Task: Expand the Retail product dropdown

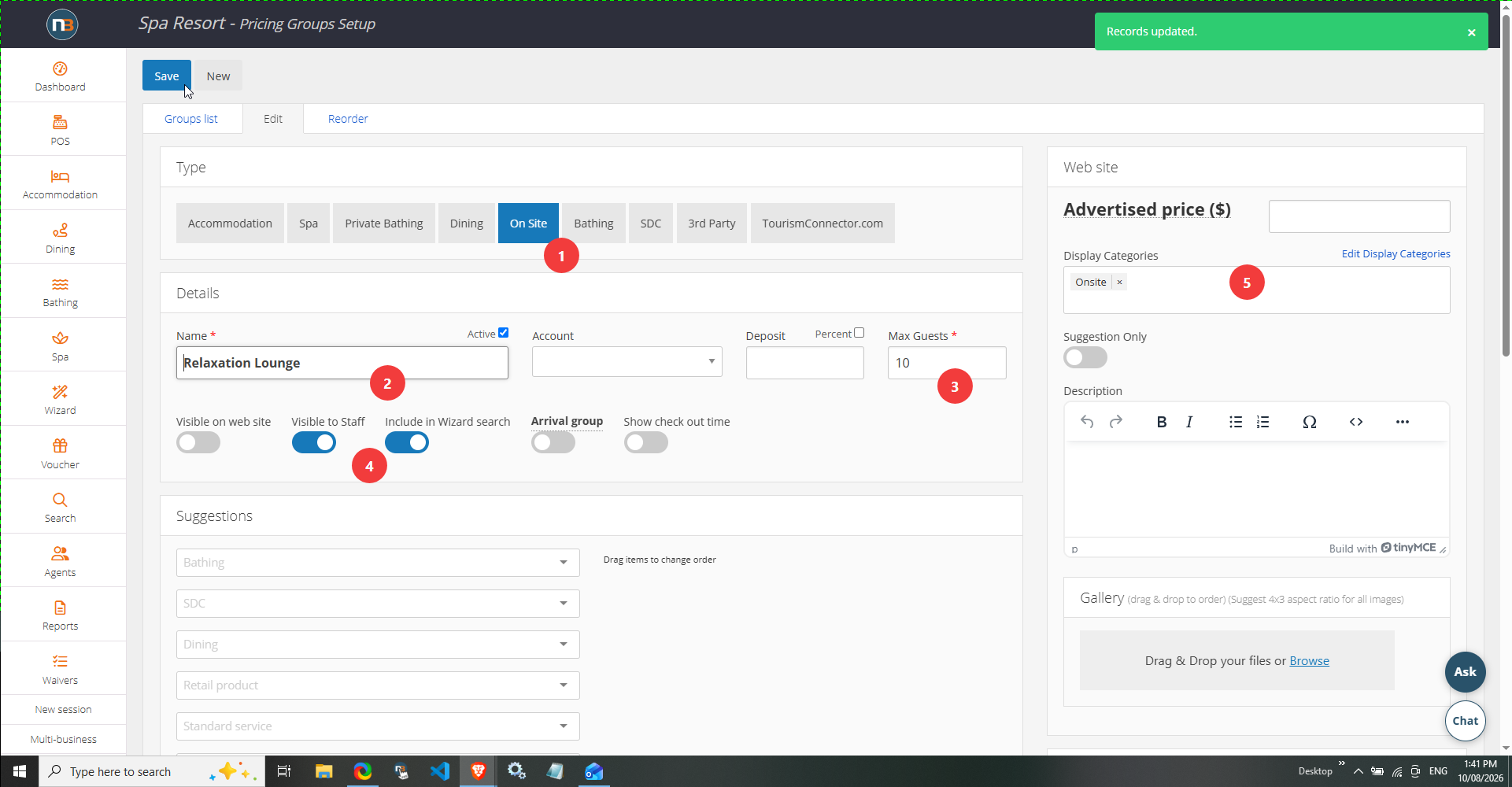Action: click(378, 685)
